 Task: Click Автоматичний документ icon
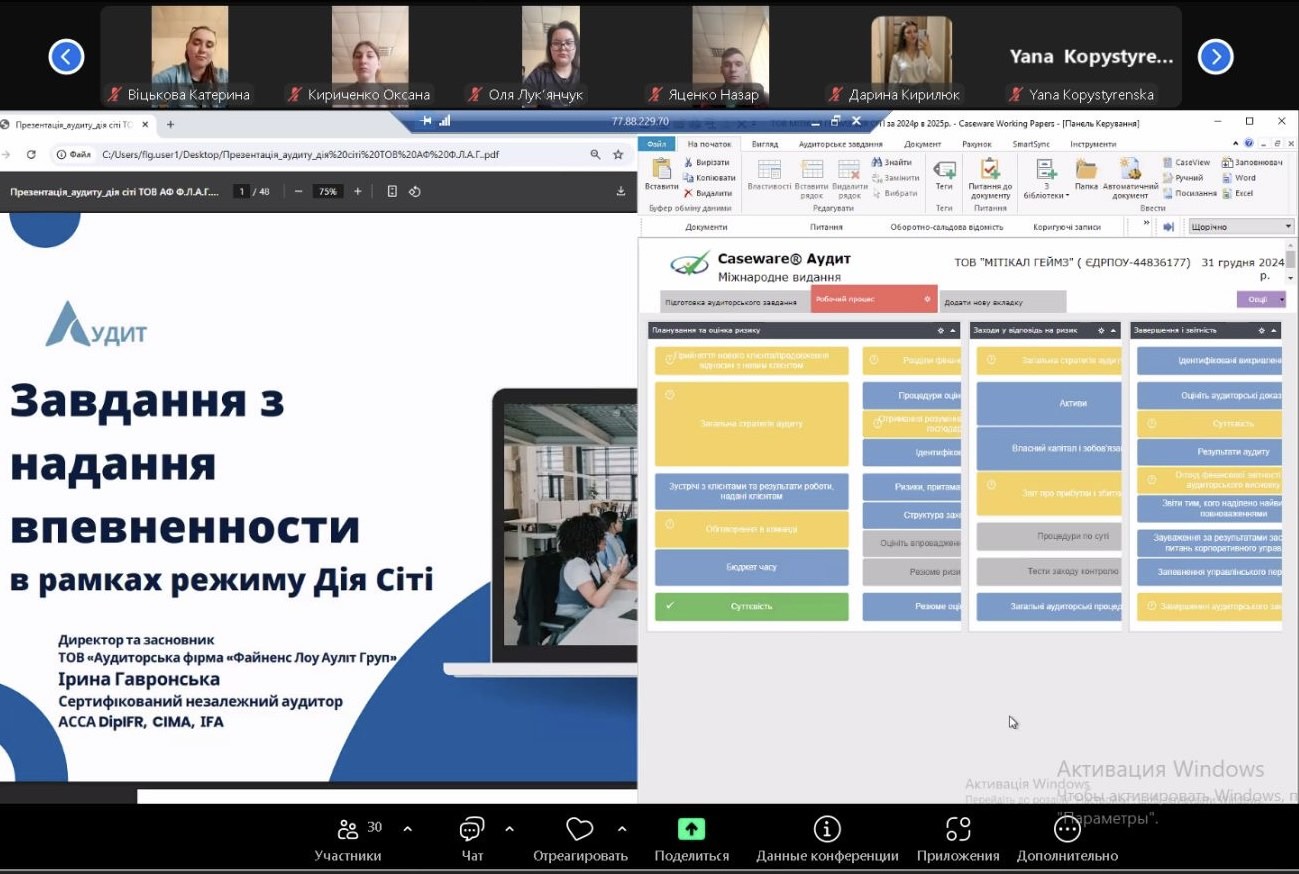point(1130,169)
